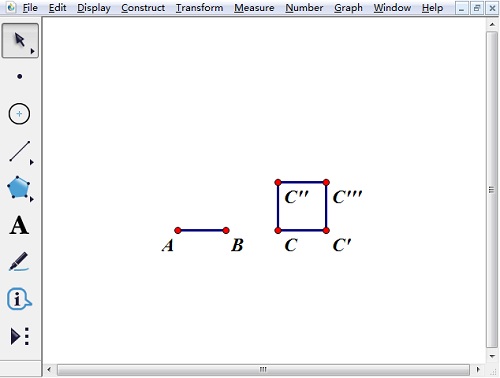Click point C''' of the square
The width and height of the screenshot is (500, 378).
[x=326, y=182]
